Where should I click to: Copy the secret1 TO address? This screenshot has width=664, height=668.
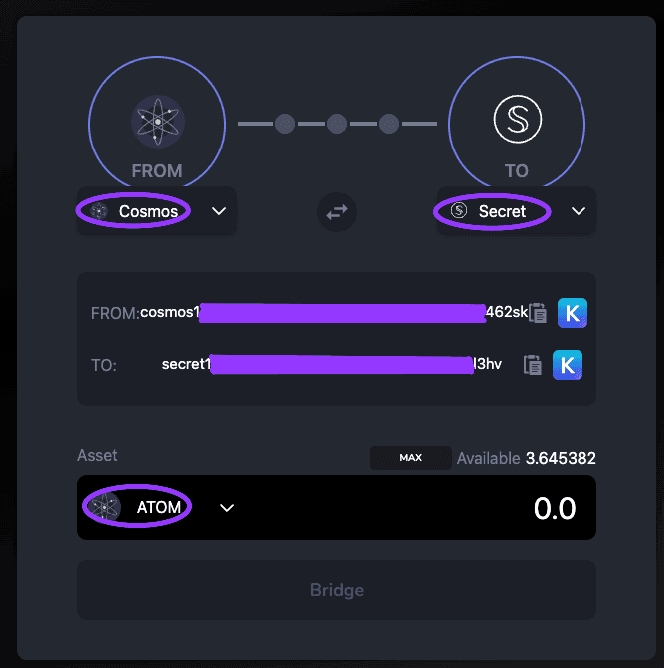(534, 365)
